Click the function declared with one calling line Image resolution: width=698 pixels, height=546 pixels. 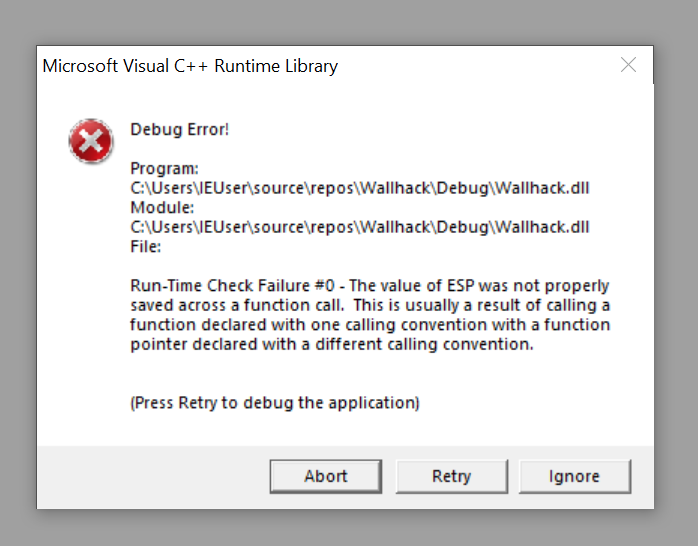(x=370, y=325)
